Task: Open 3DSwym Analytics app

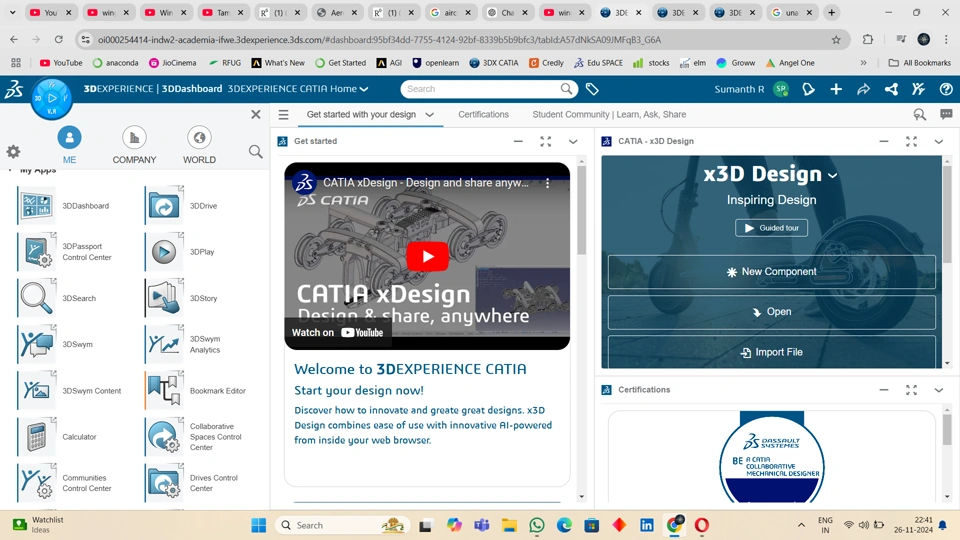Action: pyautogui.click(x=164, y=344)
